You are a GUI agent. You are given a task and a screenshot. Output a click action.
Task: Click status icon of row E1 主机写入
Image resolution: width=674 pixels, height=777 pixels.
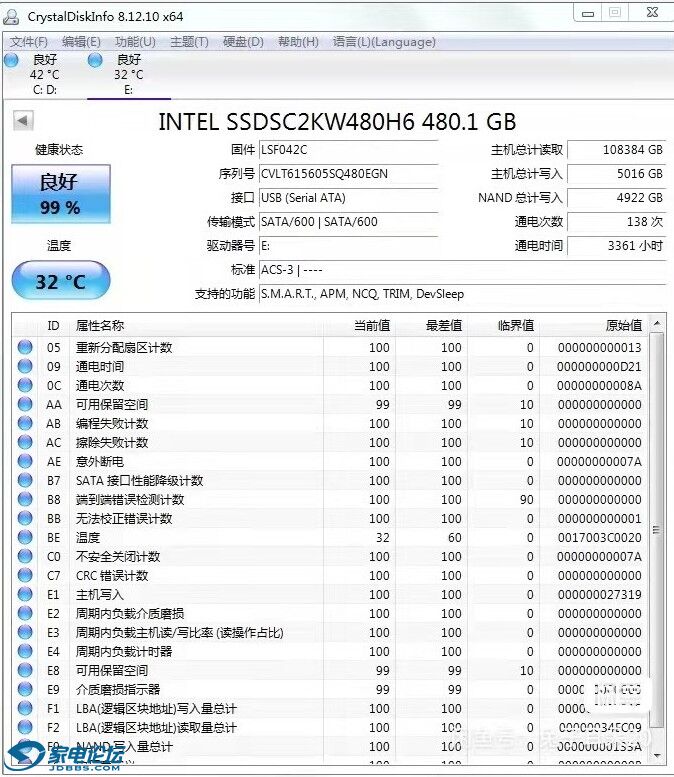pos(25,594)
